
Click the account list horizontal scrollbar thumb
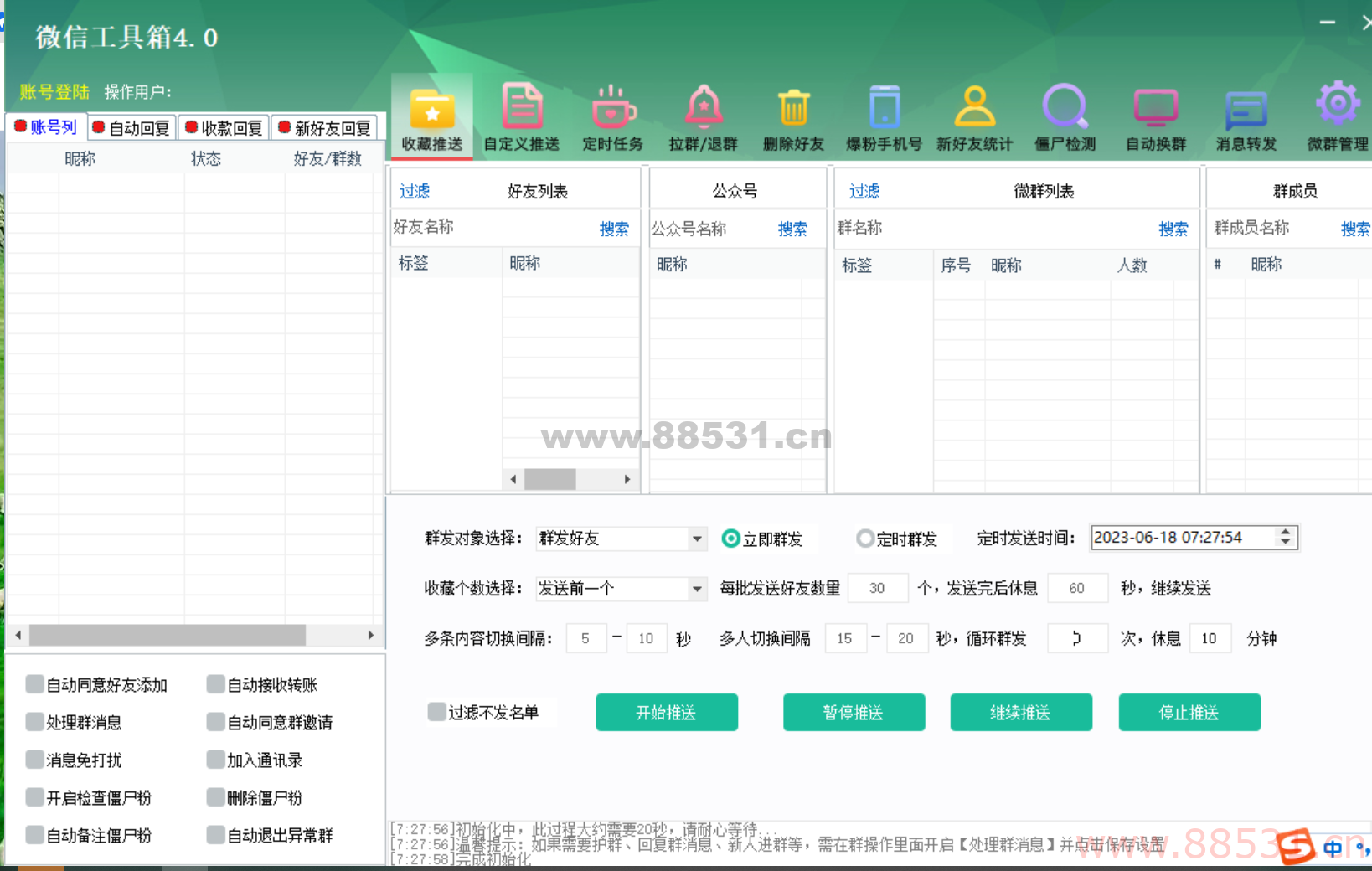(168, 635)
